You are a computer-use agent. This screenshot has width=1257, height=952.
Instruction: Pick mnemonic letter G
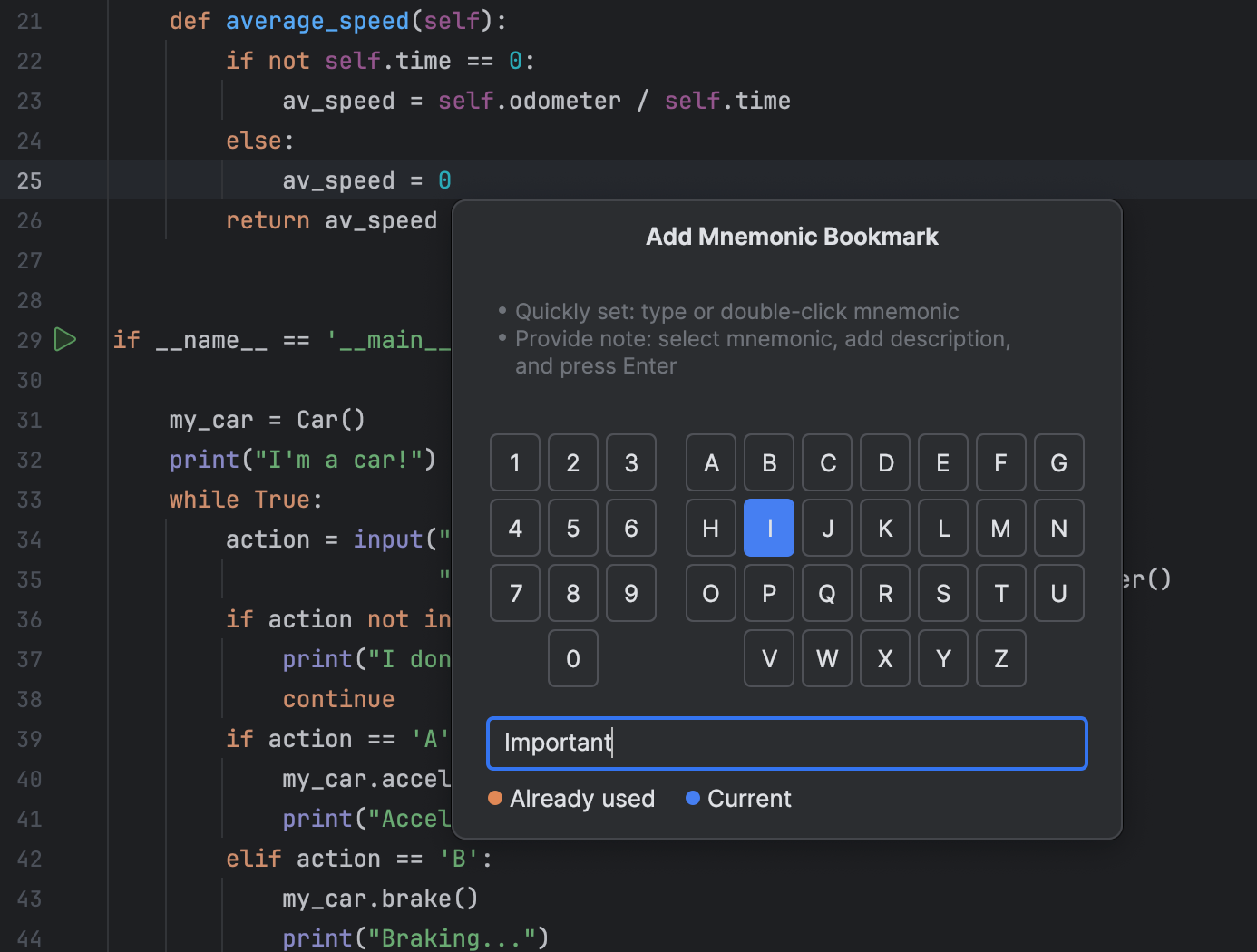pyautogui.click(x=1058, y=462)
